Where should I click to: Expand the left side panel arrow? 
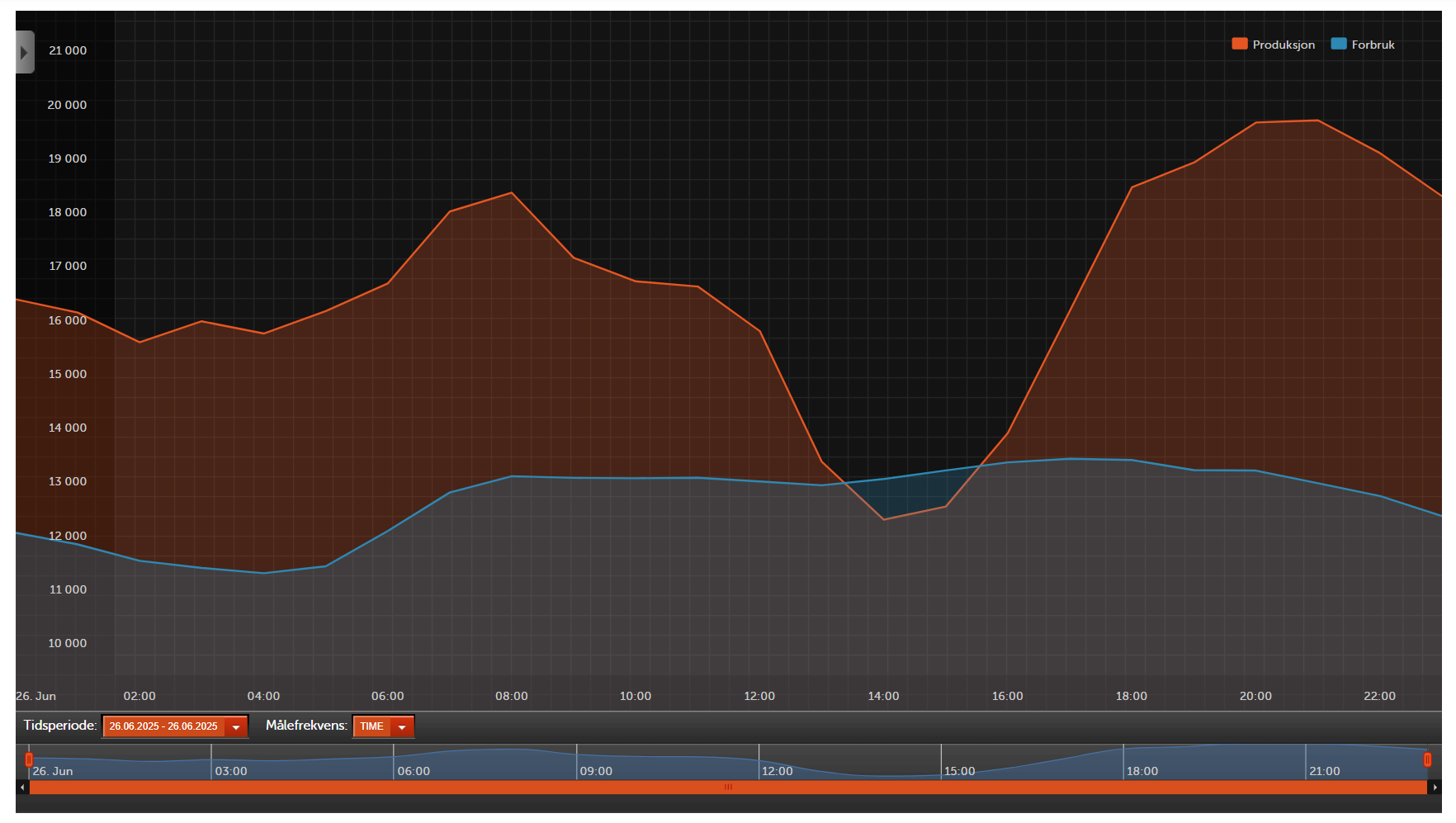coord(25,52)
